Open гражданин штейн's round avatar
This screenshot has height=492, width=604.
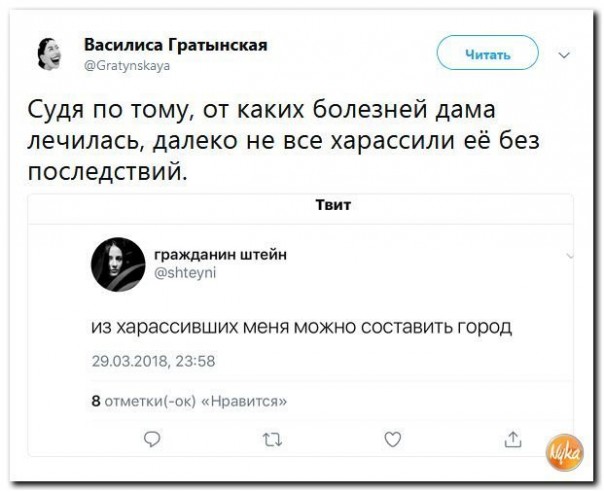[118, 265]
